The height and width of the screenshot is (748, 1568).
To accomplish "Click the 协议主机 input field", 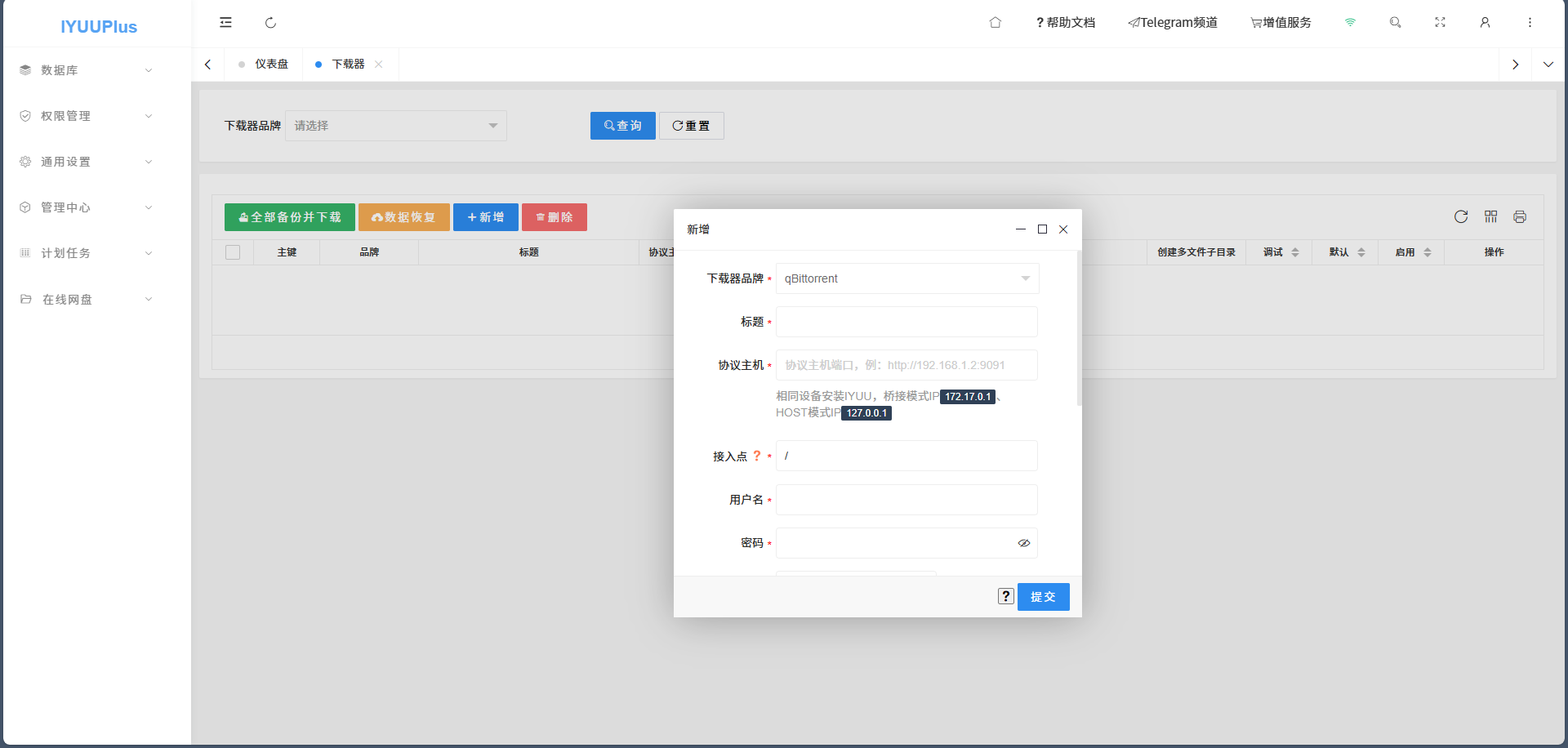I will point(906,365).
